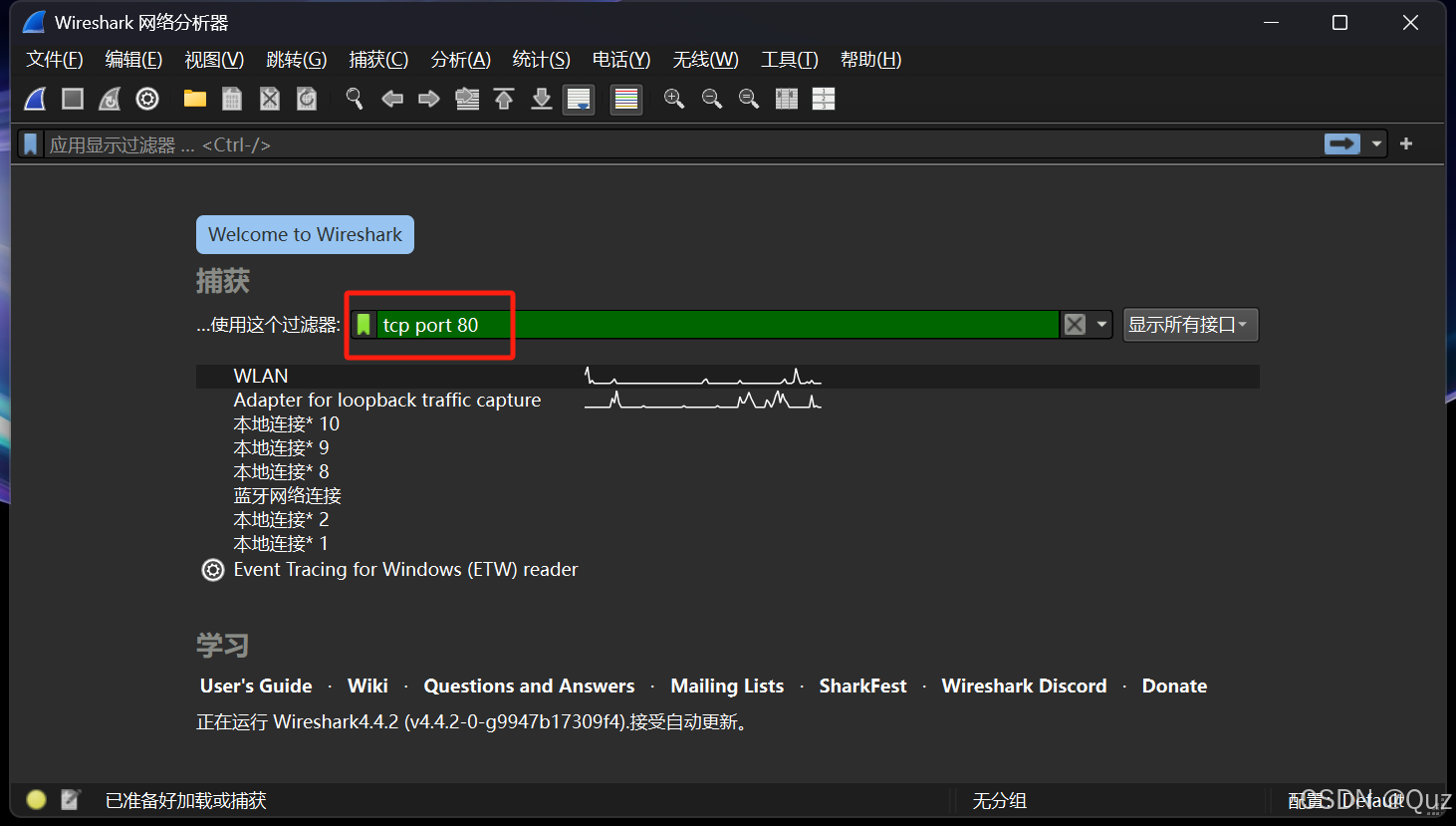Open the 视图(V) menu

pyautogui.click(x=214, y=60)
